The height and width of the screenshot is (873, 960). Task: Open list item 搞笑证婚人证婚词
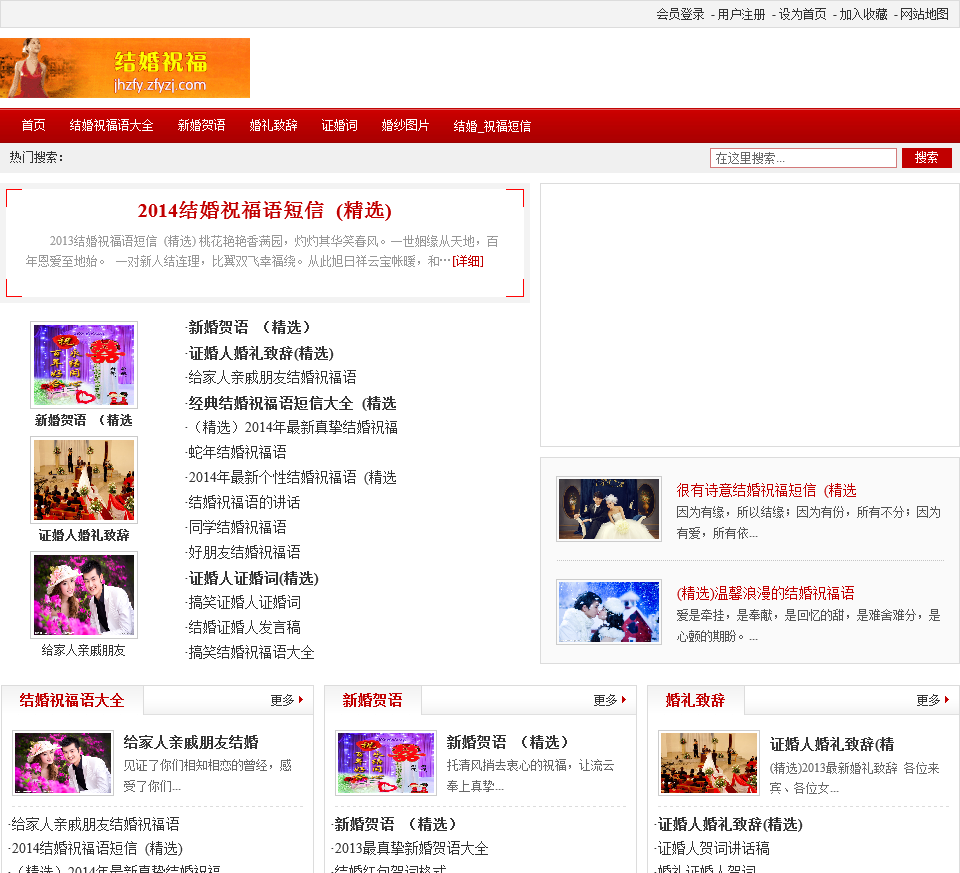(x=244, y=602)
